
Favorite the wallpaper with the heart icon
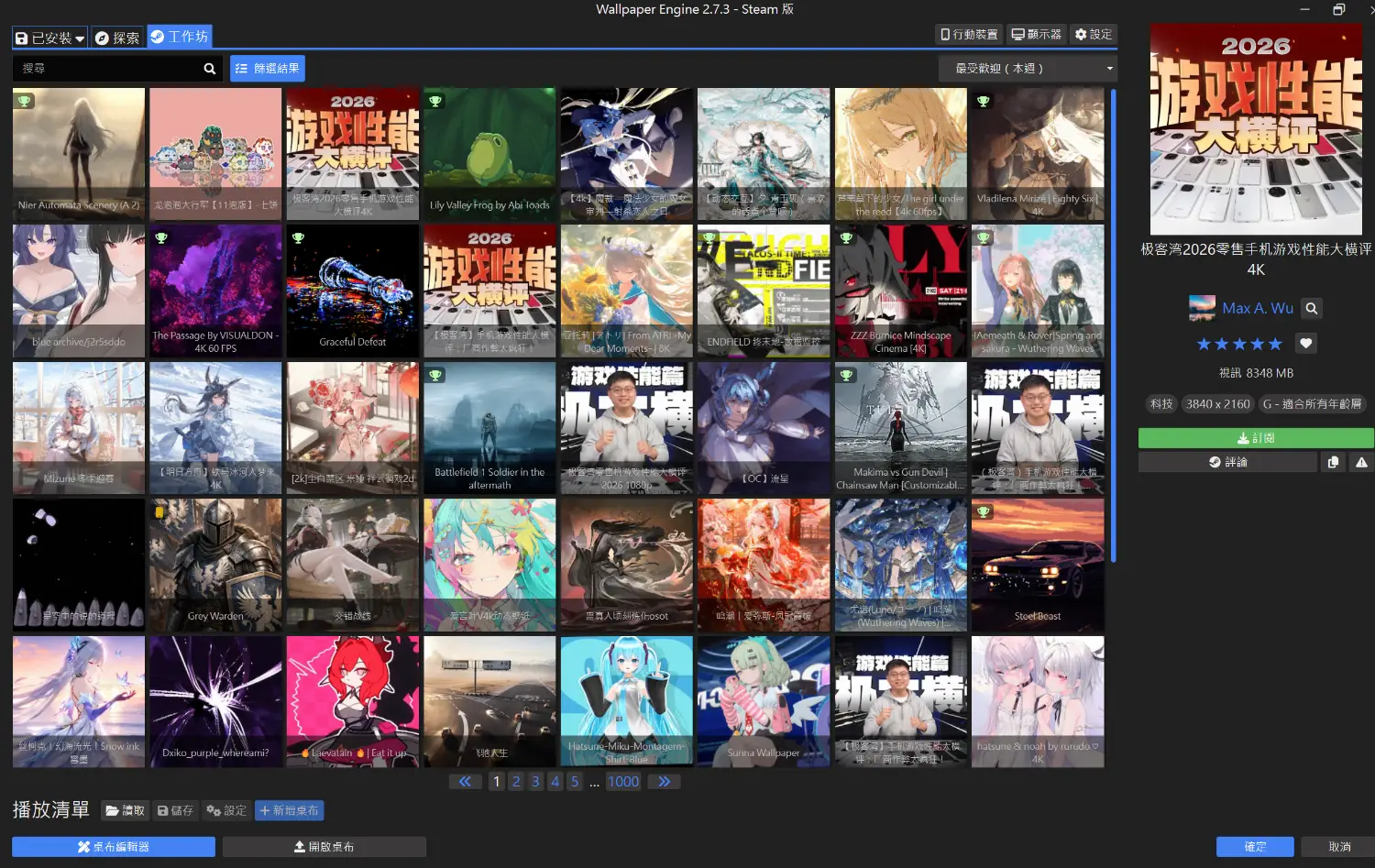coord(1306,344)
